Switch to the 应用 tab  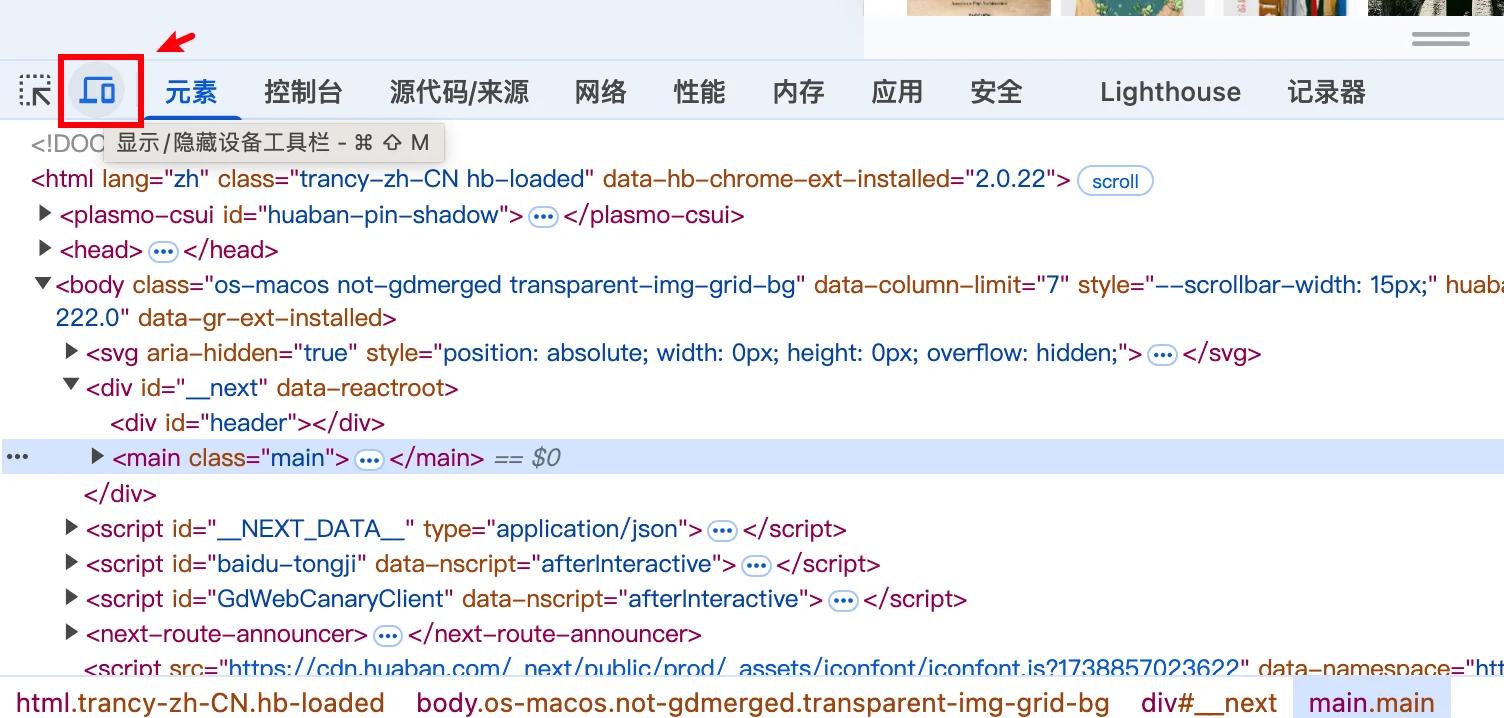point(897,92)
